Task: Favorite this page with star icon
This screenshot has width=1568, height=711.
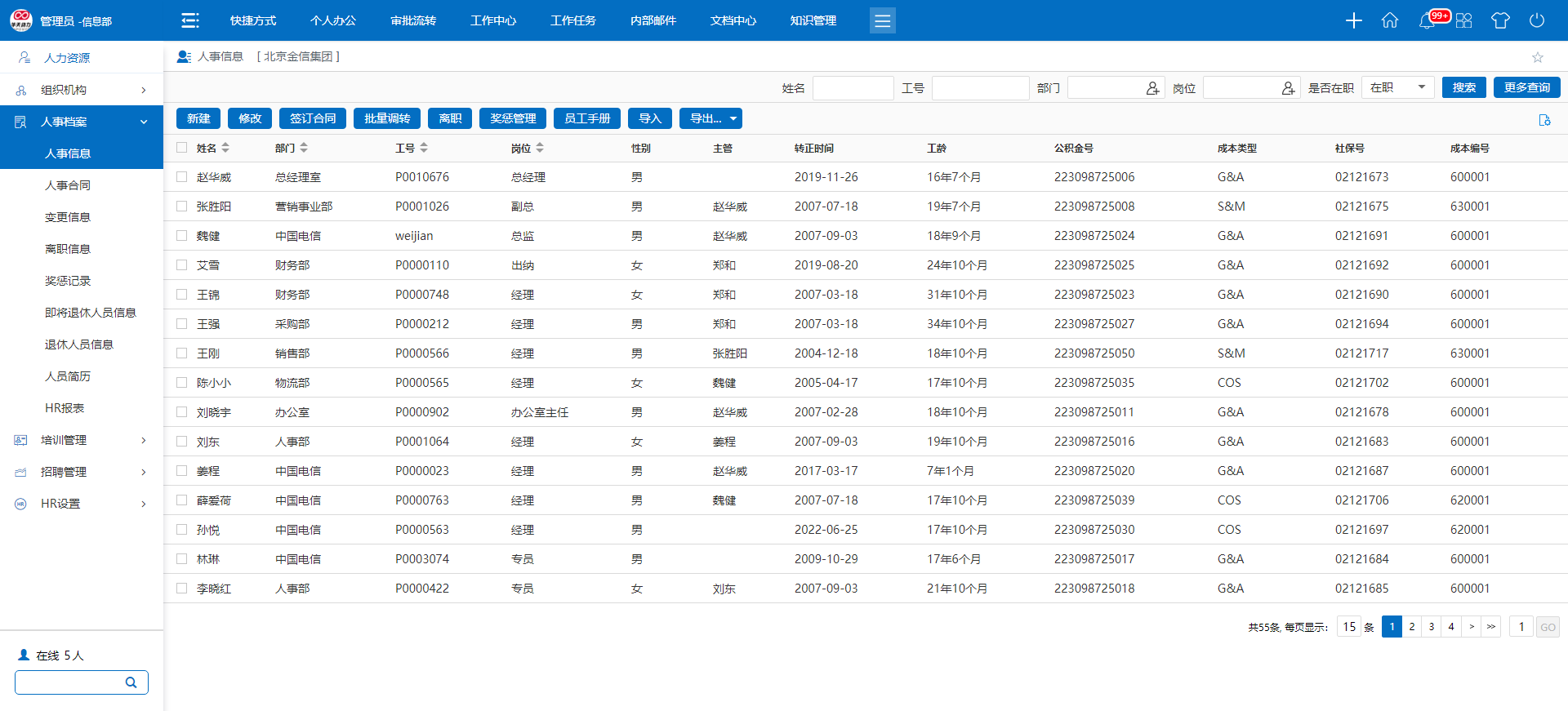Action: tap(1537, 57)
